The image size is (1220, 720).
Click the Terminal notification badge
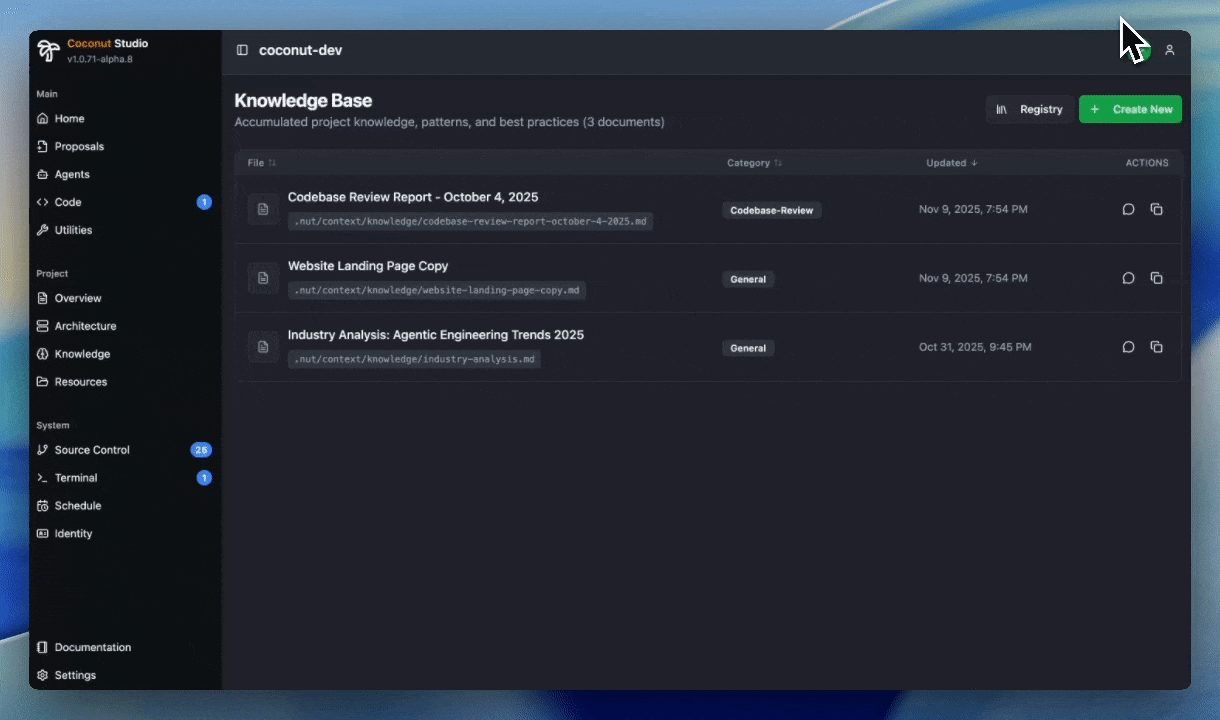[x=204, y=478]
